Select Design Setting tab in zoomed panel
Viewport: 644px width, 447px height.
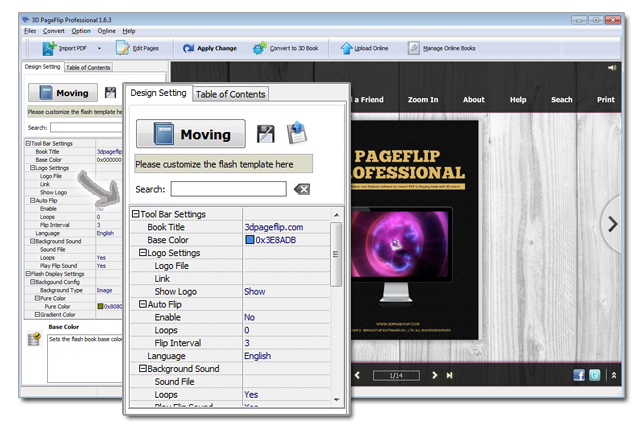[158, 93]
